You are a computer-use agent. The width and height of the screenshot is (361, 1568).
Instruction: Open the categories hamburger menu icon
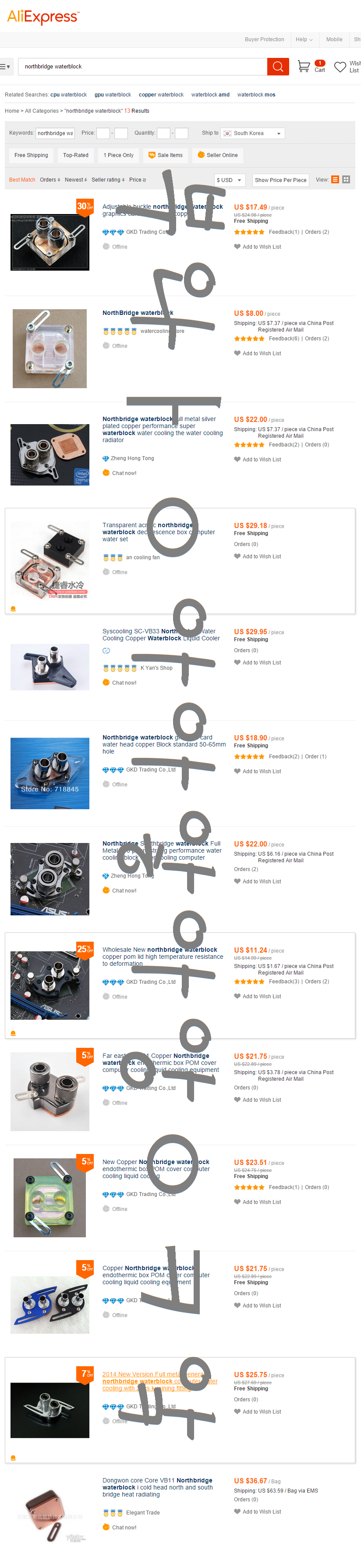(x=5, y=66)
